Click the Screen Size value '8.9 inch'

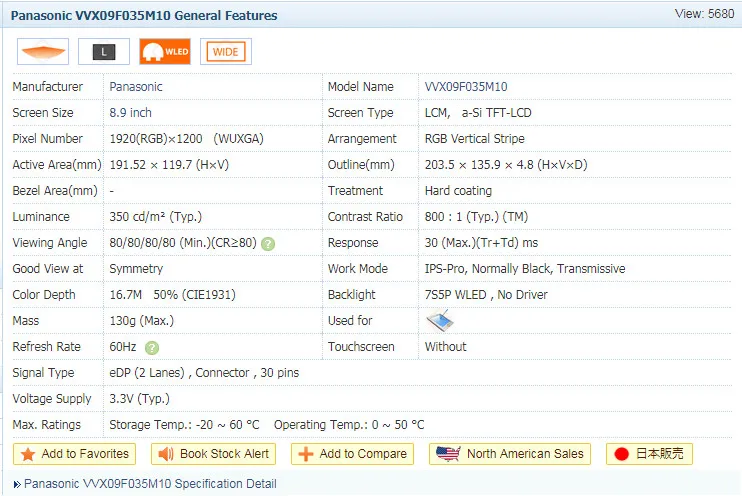point(131,113)
